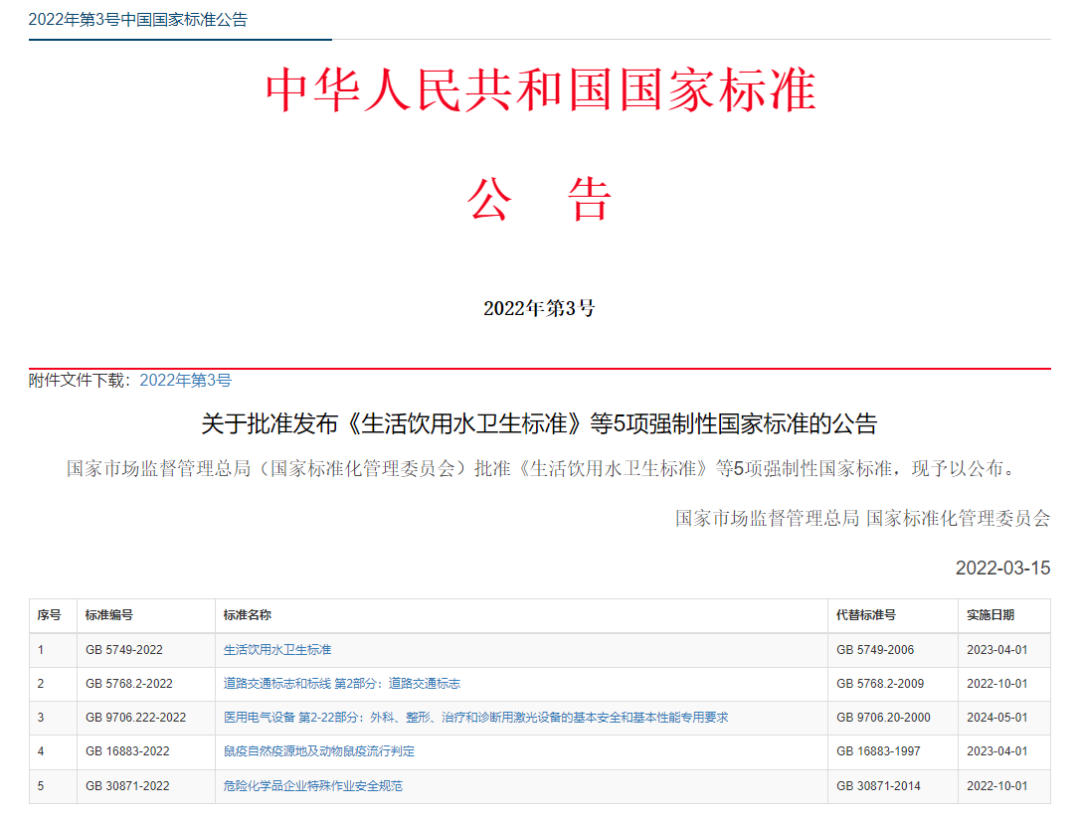Click the announcement date 2022-03-15
This screenshot has width=1080, height=820.
coord(1003,567)
